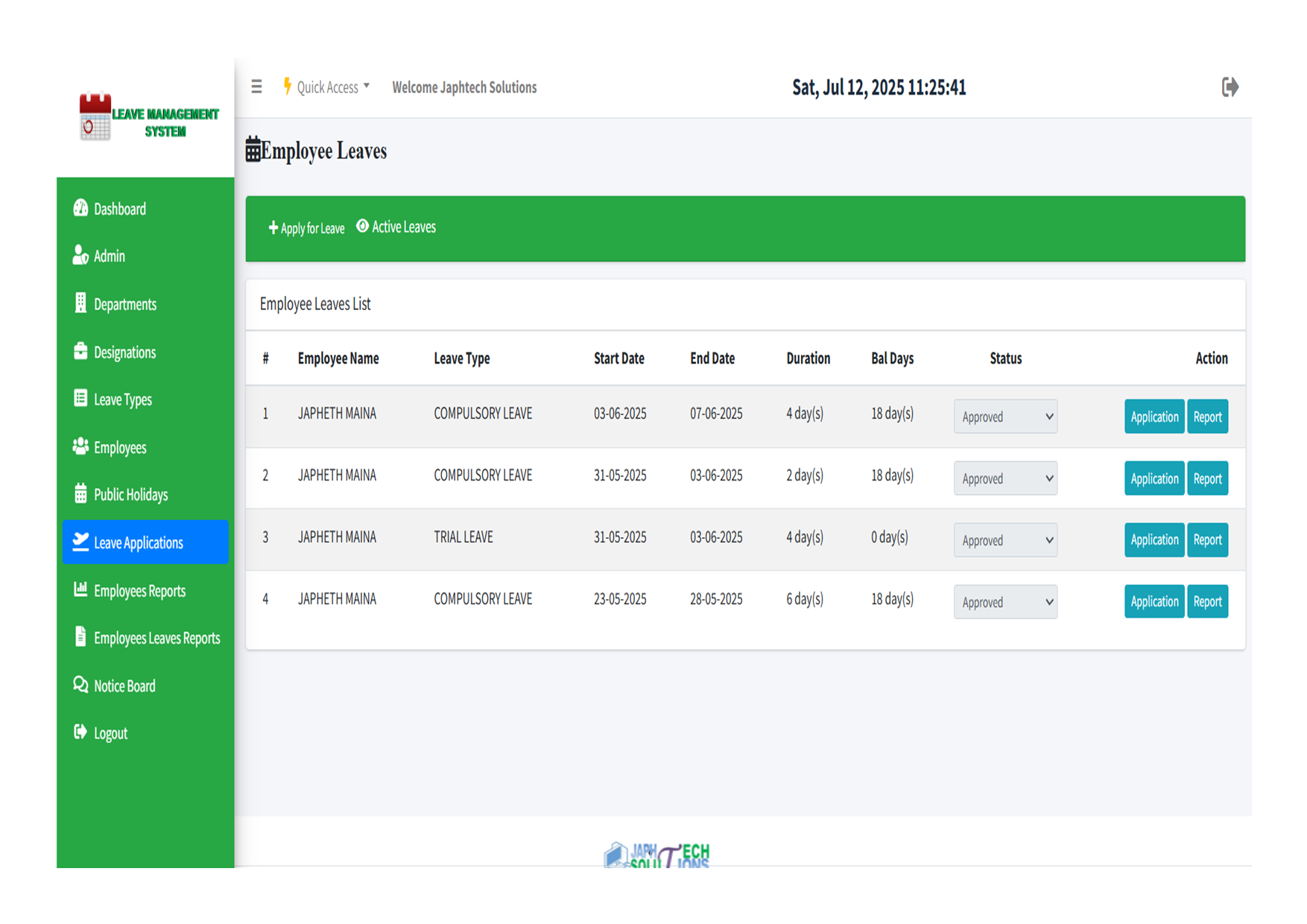
Task: Click the Employee Name column header
Action: tap(338, 358)
